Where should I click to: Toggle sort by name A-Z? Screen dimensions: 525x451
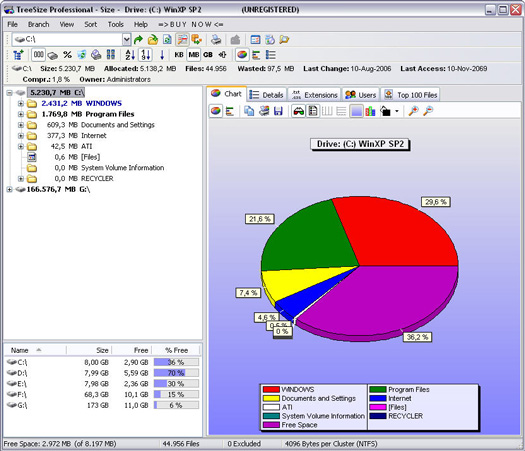(130, 55)
